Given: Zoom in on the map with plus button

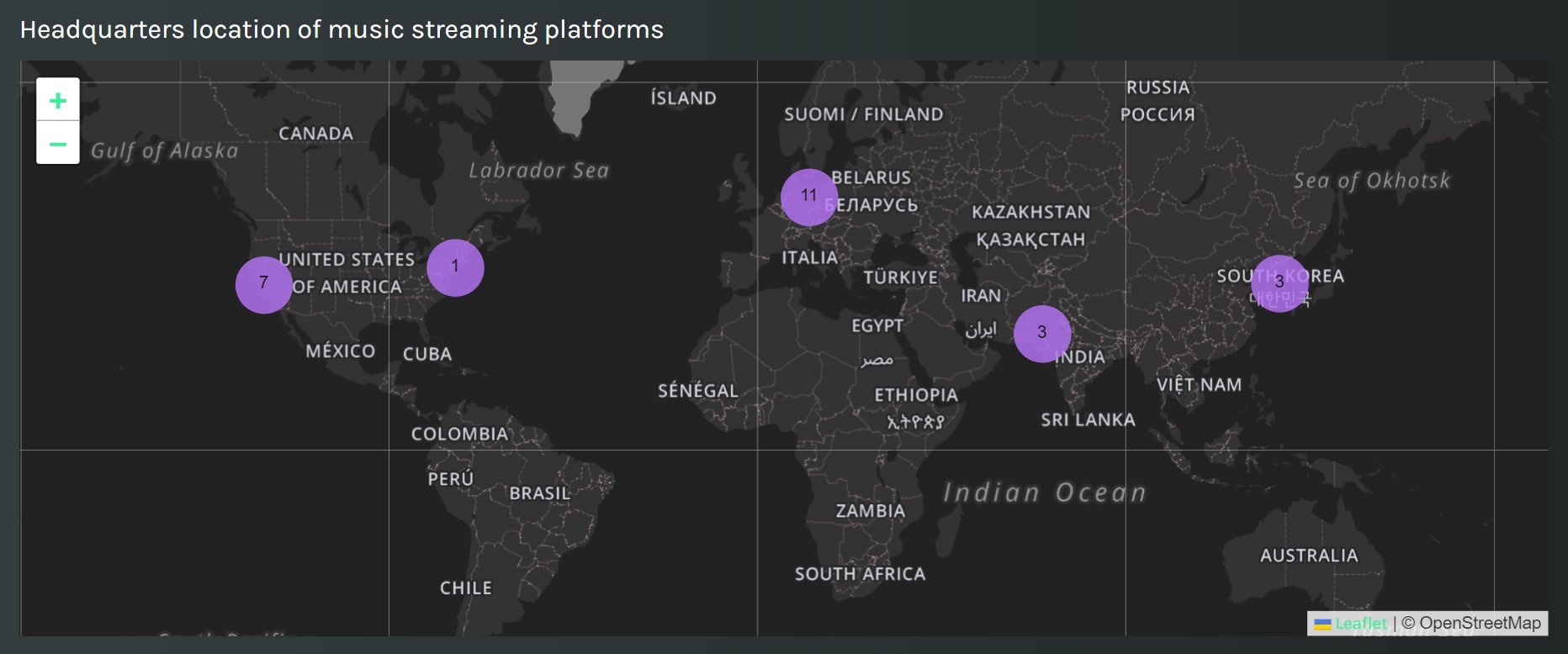Looking at the screenshot, I should pos(58,101).
